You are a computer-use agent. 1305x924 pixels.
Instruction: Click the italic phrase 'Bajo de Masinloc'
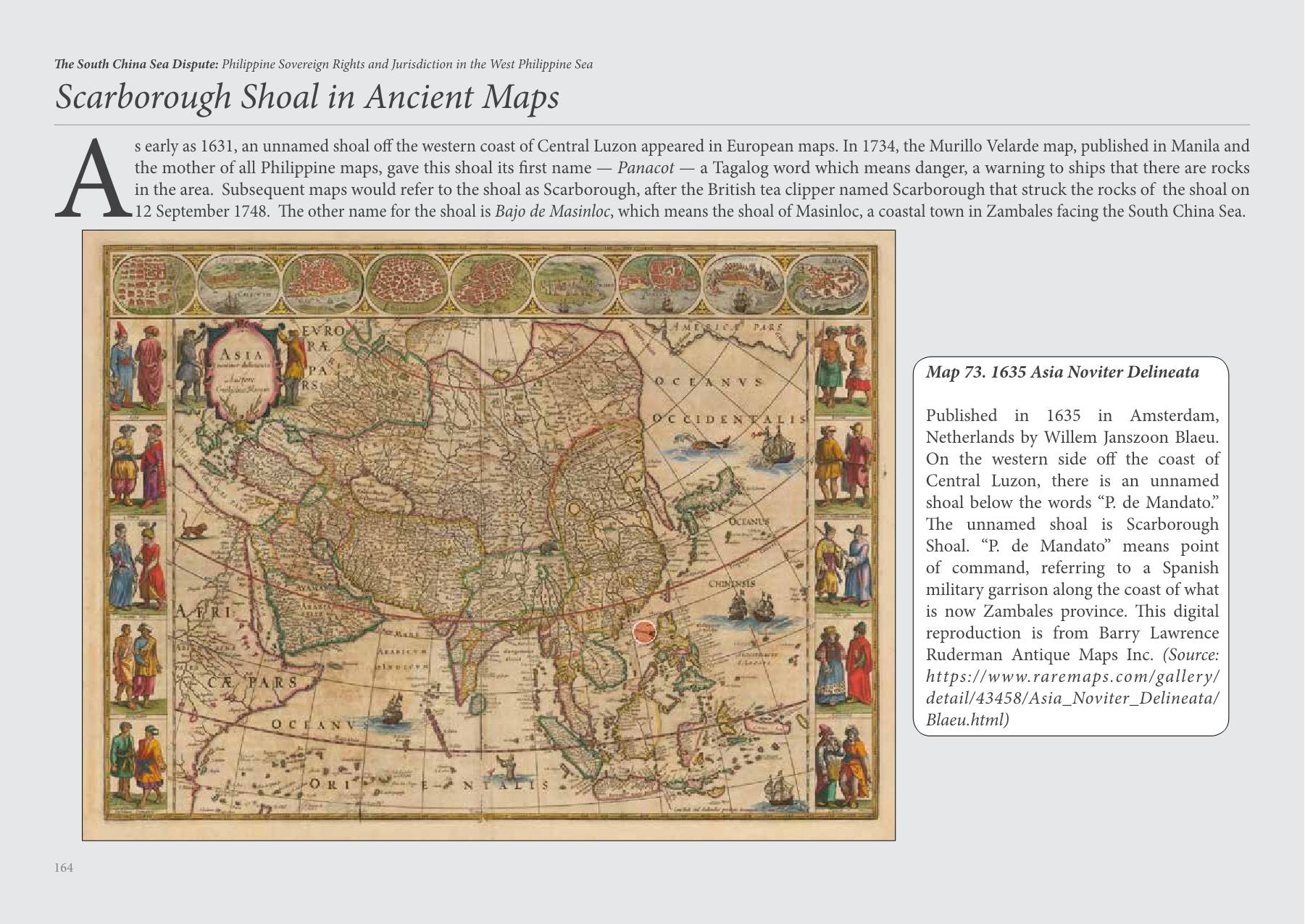(552, 212)
